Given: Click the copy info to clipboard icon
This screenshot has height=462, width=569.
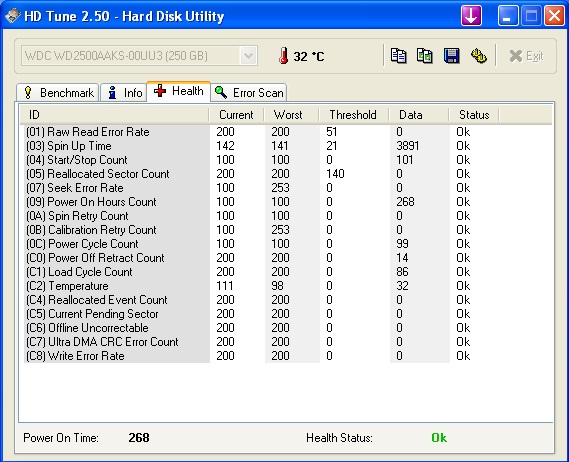Looking at the screenshot, I should click(x=398, y=56).
